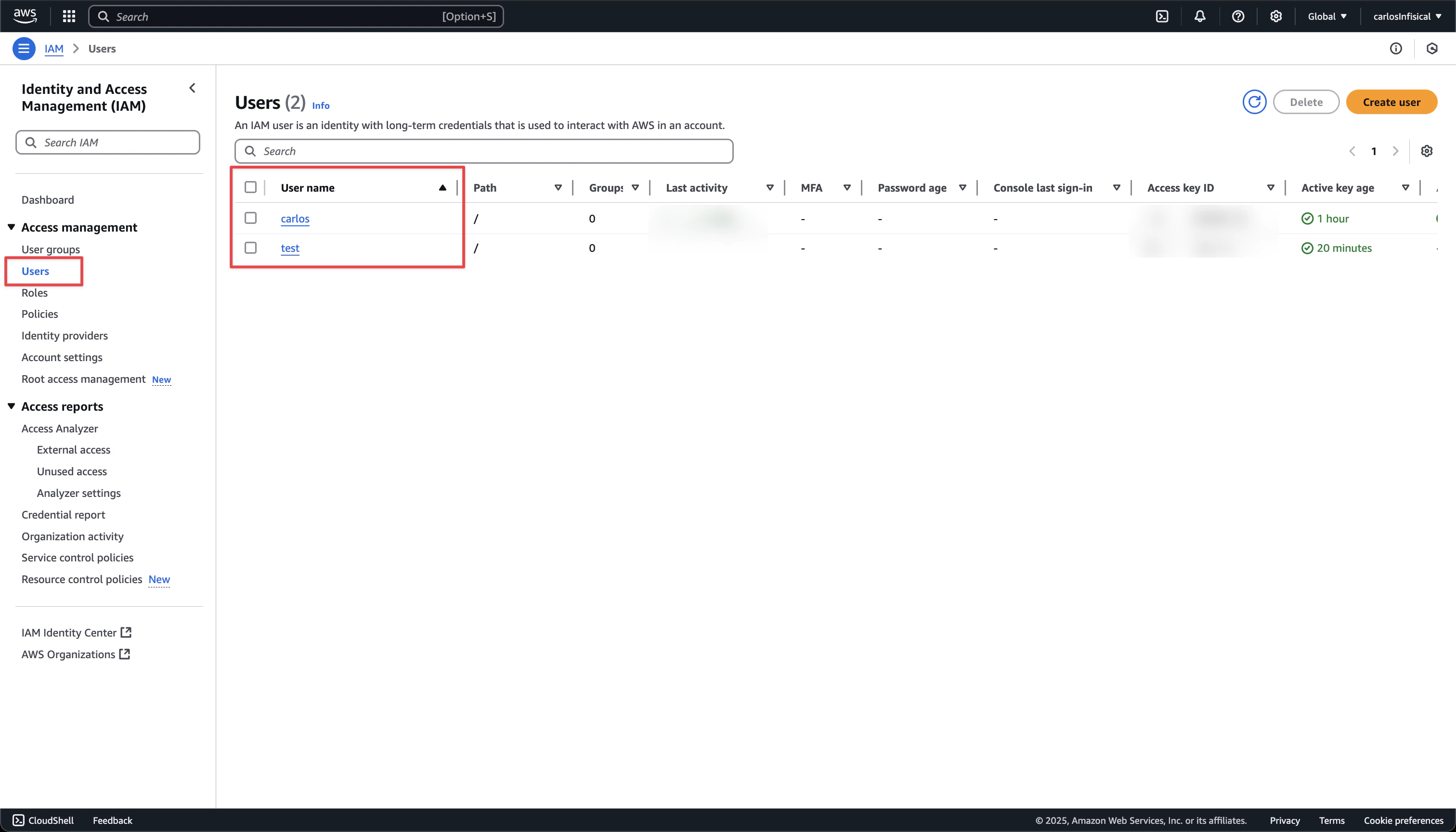Open Service control policies in sidebar

click(78, 558)
